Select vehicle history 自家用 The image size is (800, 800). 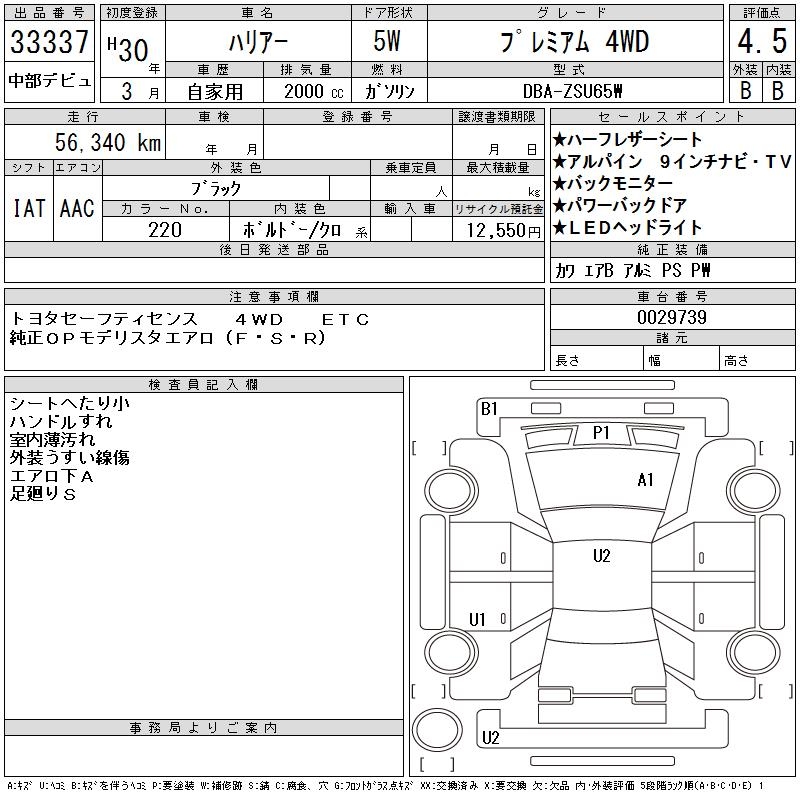coord(215,92)
